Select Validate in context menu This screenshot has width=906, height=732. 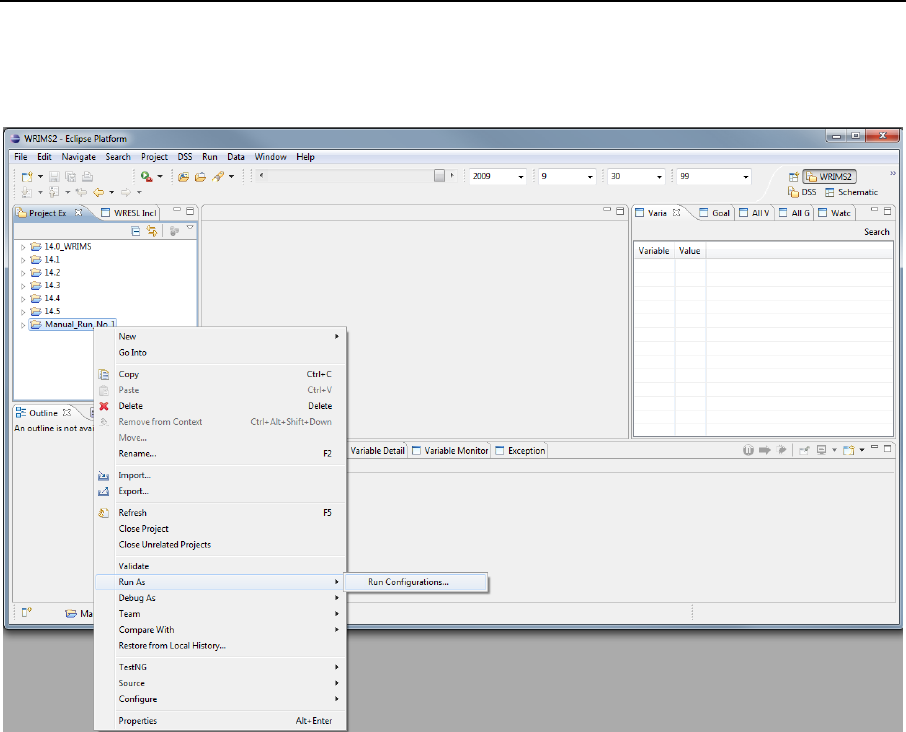pyautogui.click(x=220, y=566)
